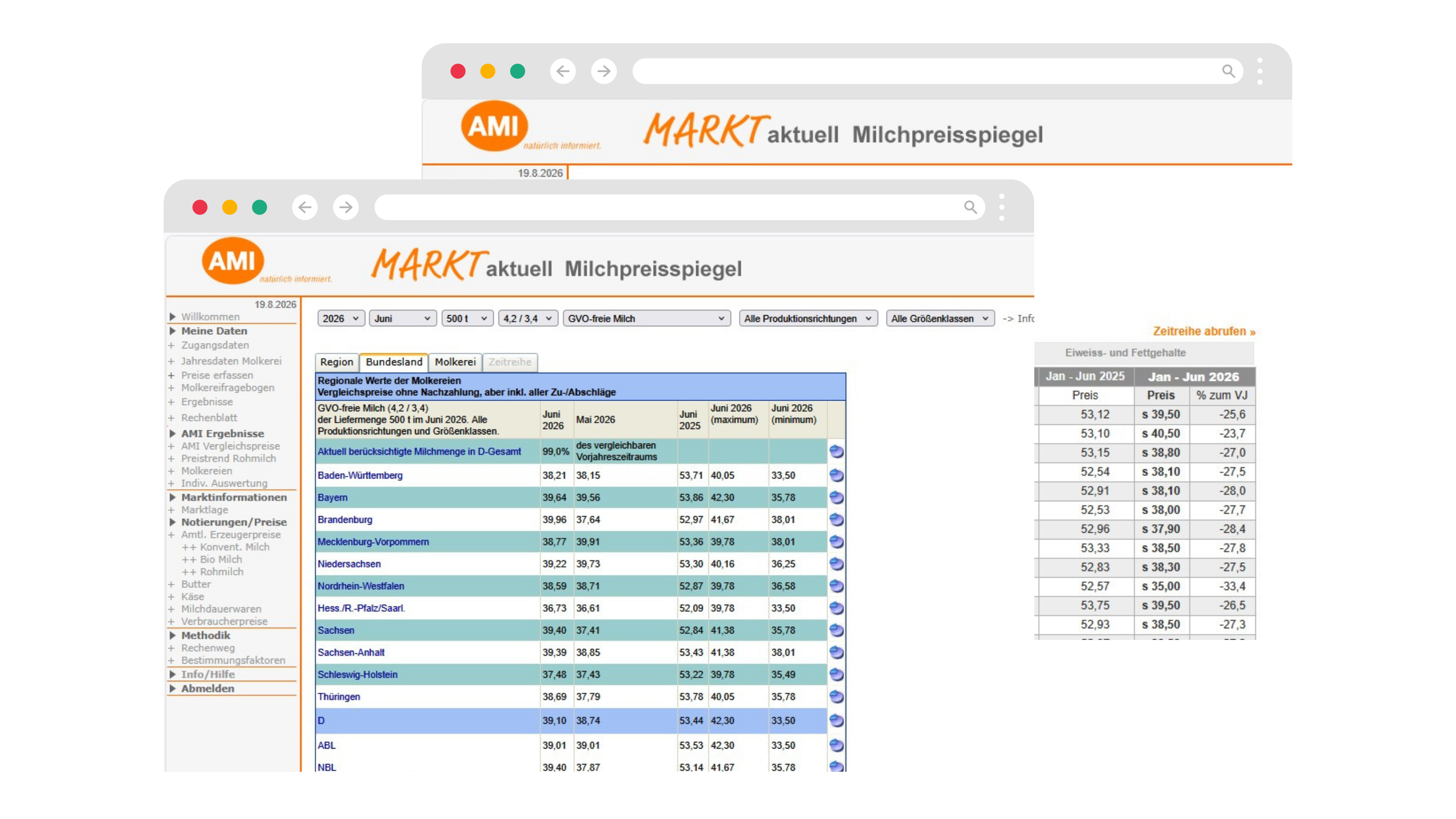Click back arrow in rear browser window
The height and width of the screenshot is (819, 1456).
point(563,71)
